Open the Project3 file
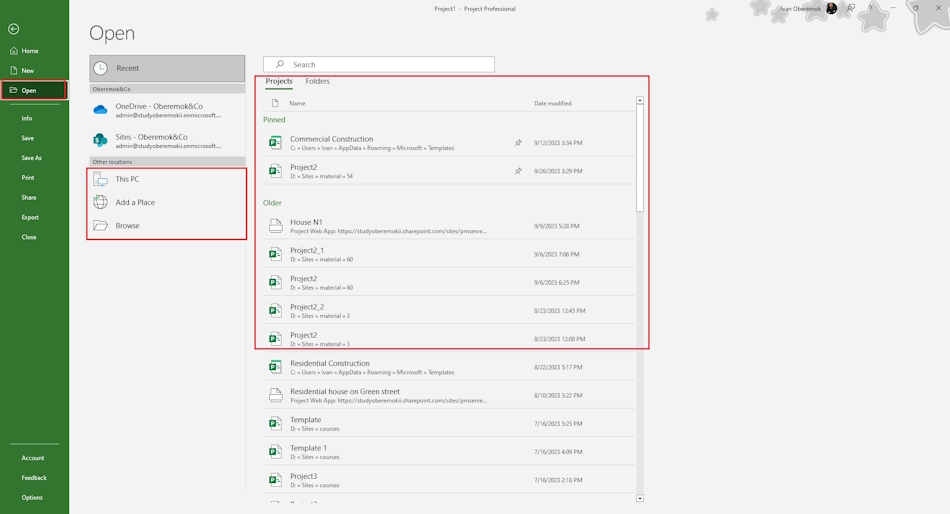The image size is (950, 514). click(449, 480)
